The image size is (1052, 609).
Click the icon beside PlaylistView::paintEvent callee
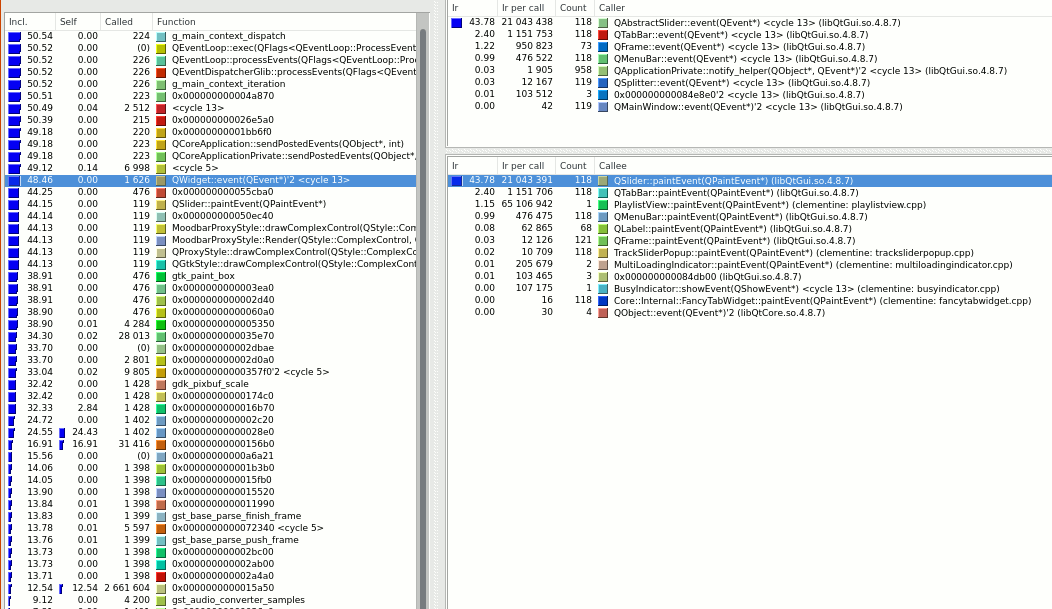(x=603, y=205)
